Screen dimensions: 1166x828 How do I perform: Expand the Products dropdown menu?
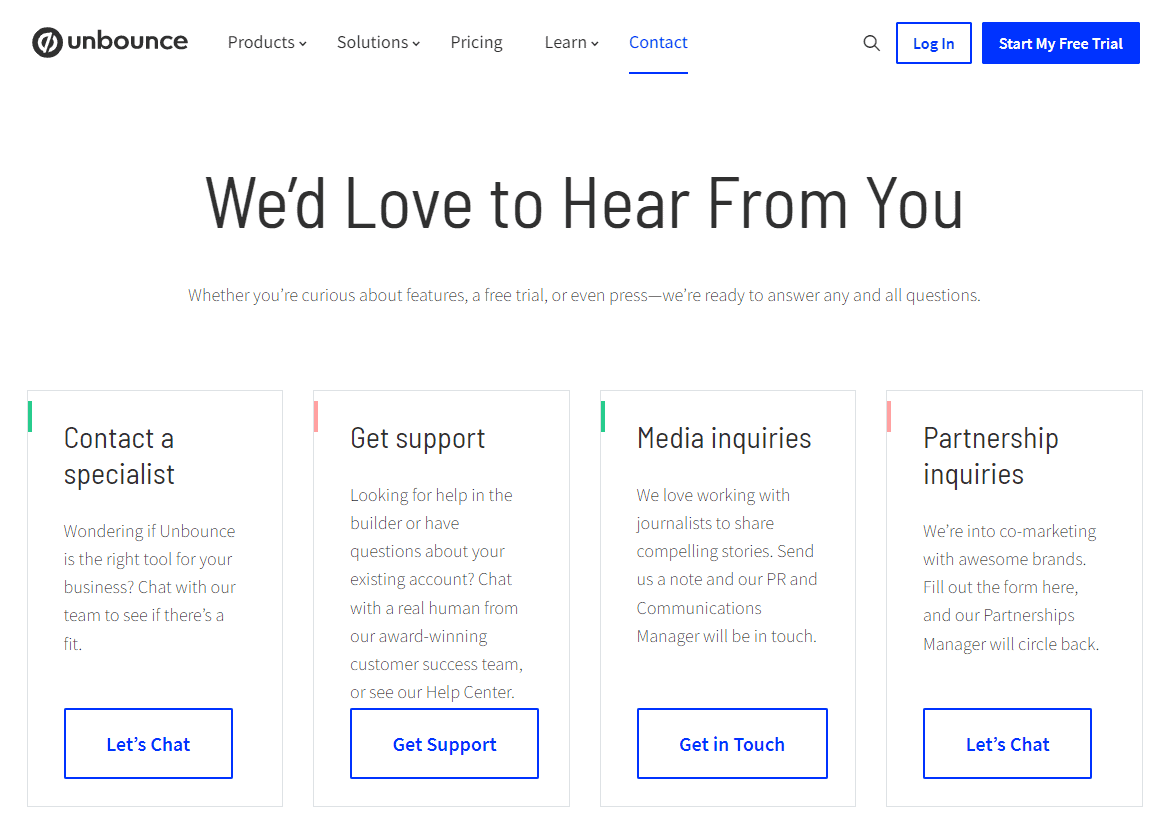coord(267,42)
